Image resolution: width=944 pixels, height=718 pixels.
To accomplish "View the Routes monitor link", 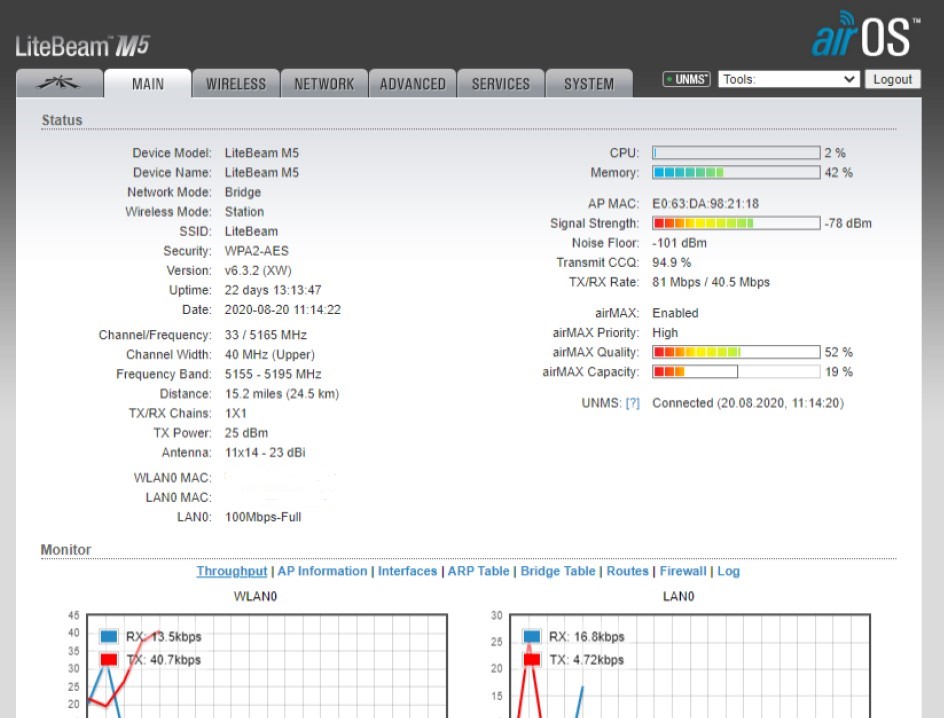I will (x=627, y=571).
